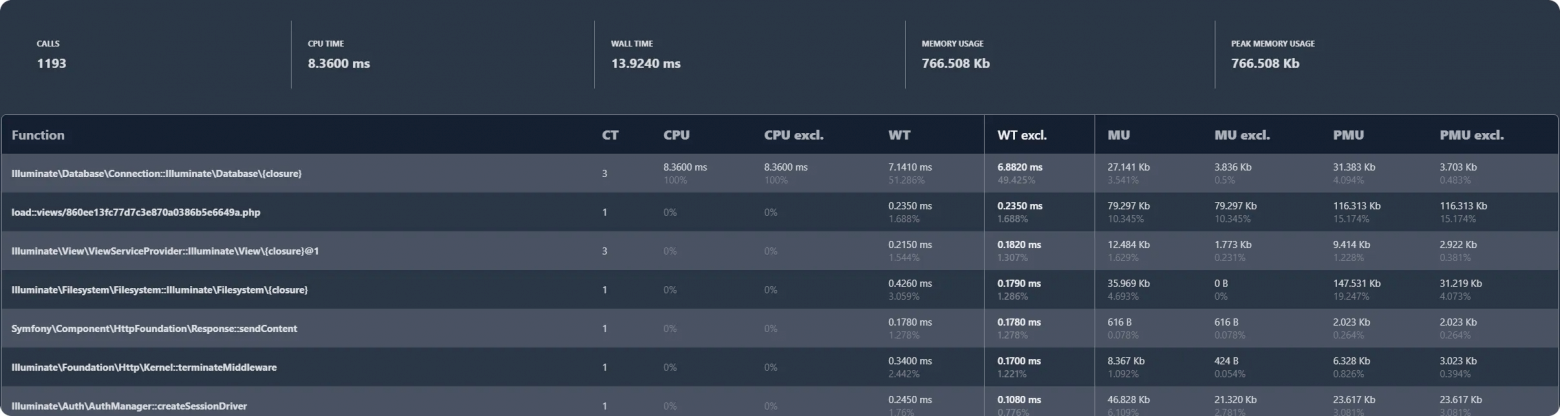The image size is (1560, 416).
Task: Click the MU excl. column header
Action: tap(1242, 135)
